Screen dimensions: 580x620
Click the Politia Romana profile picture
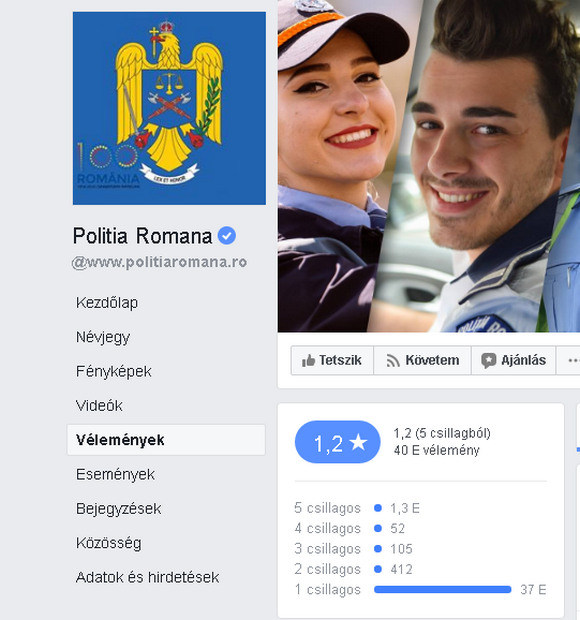tap(169, 108)
